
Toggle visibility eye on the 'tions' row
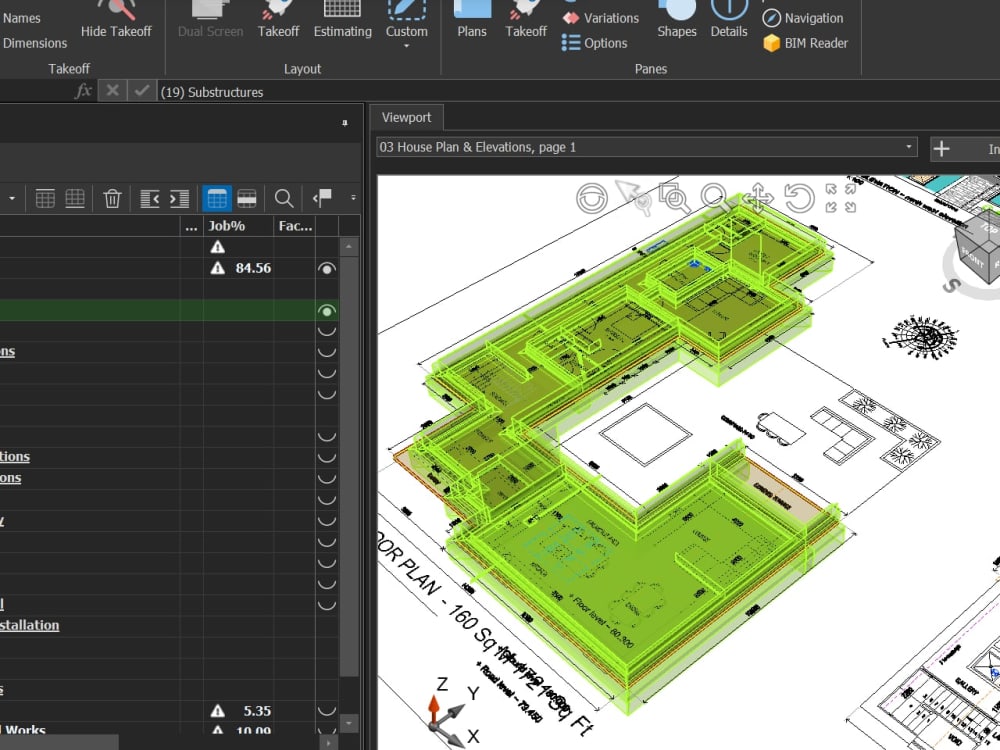pos(327,457)
